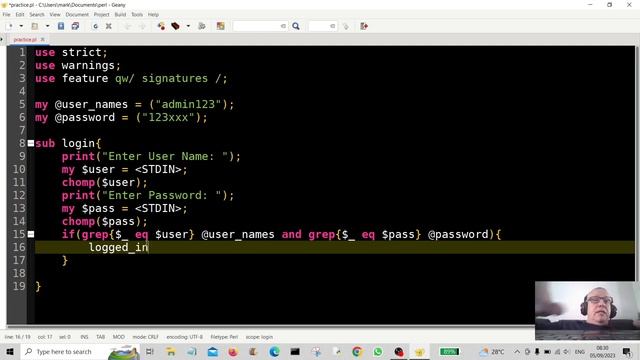640x360 pixels.
Task: Open the Mail app from the taskbar
Action: click(x=213, y=351)
